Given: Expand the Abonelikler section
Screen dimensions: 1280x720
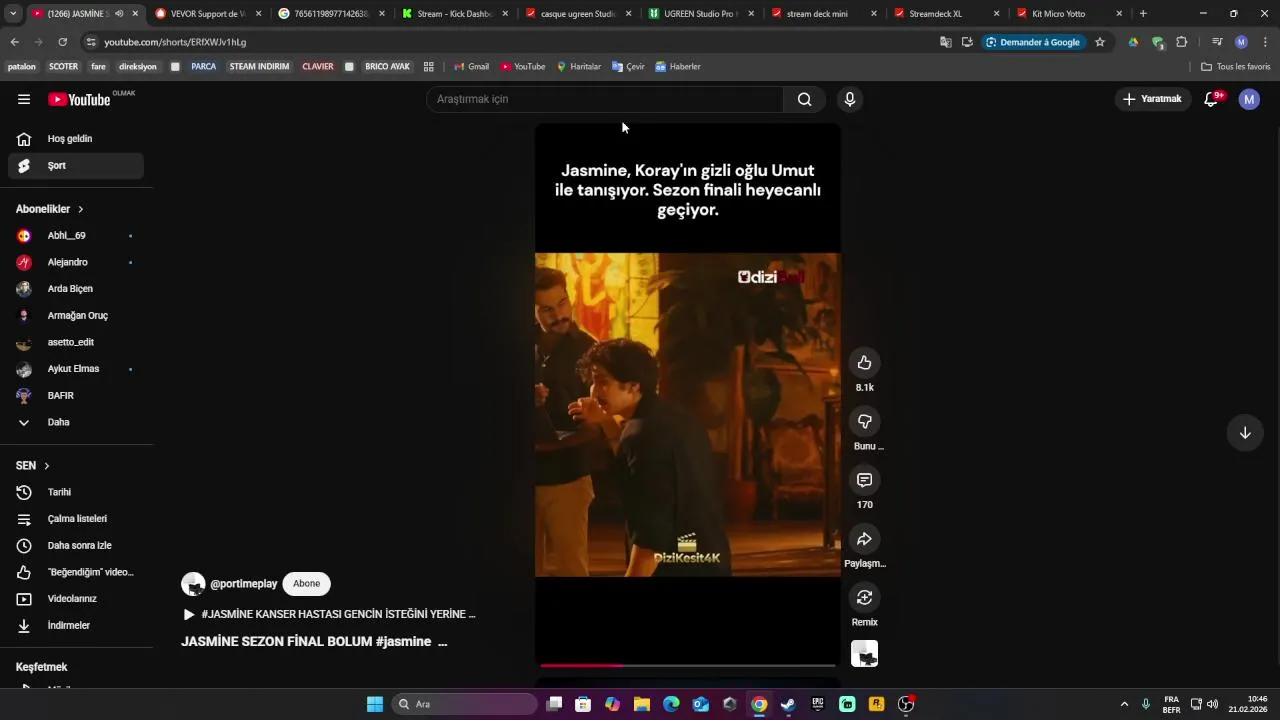Looking at the screenshot, I should [x=50, y=209].
